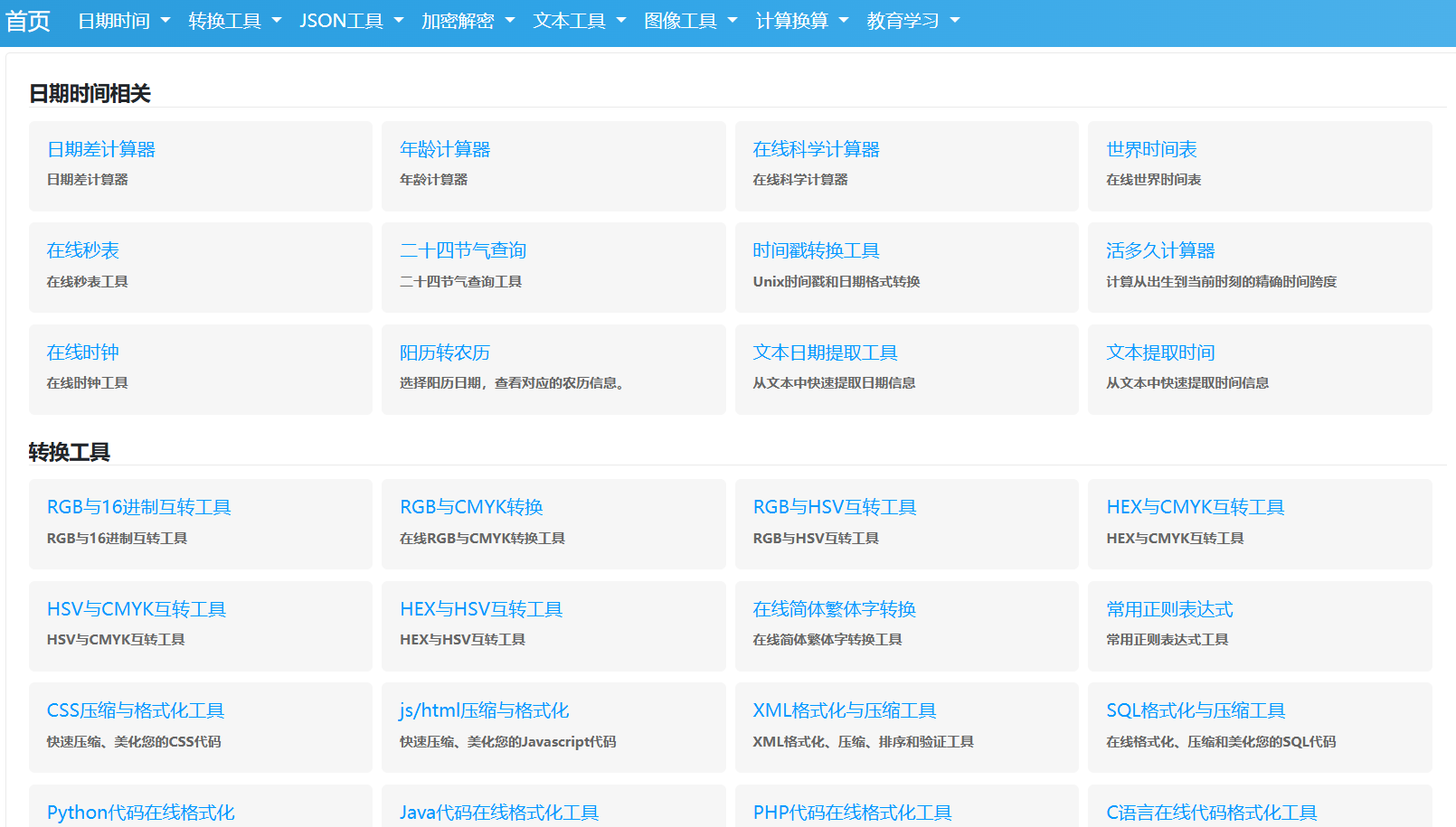Screen dimensions: 1456x827
Task: Open the 教育学习 menu
Action: 912,21
